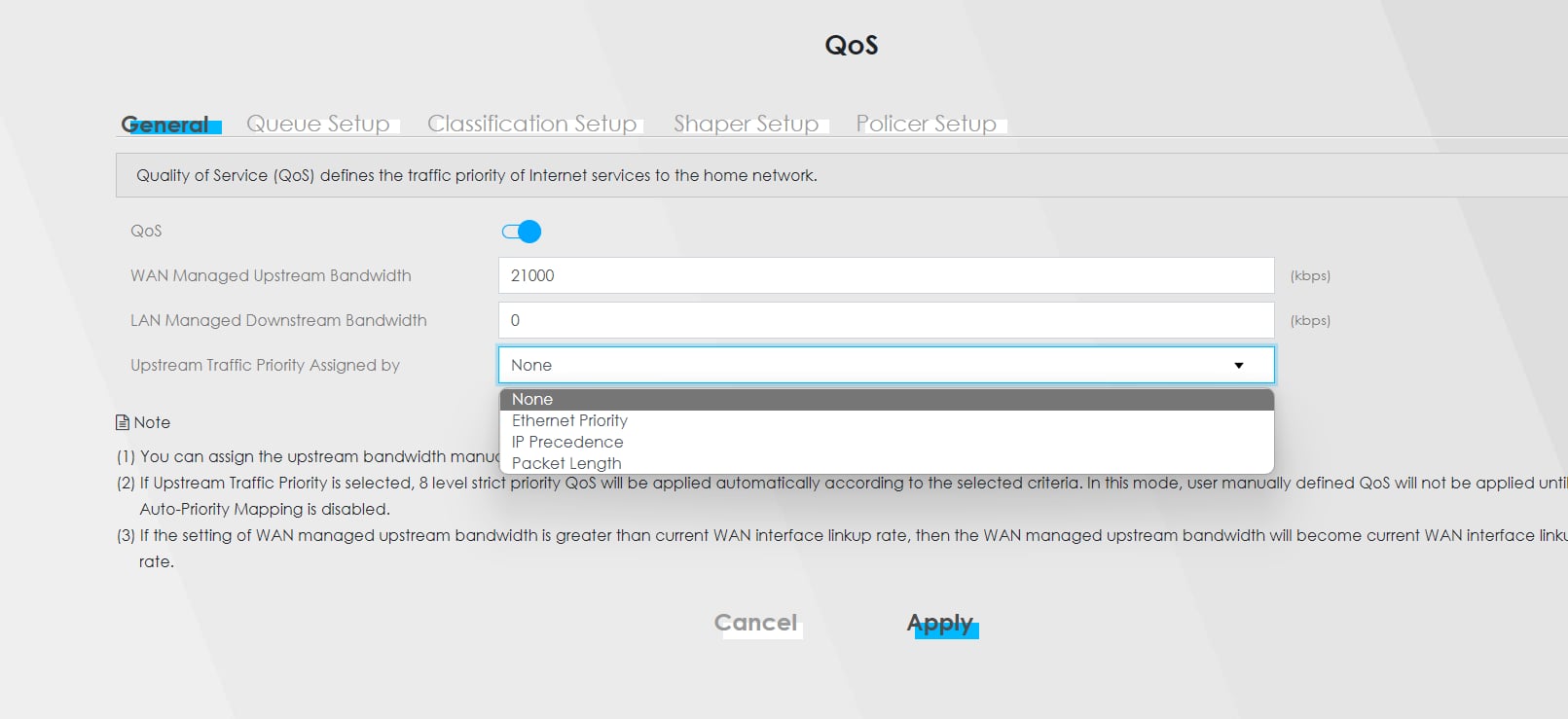Choose None from the priority dropdown list
This screenshot has height=719, width=1568.
(532, 400)
